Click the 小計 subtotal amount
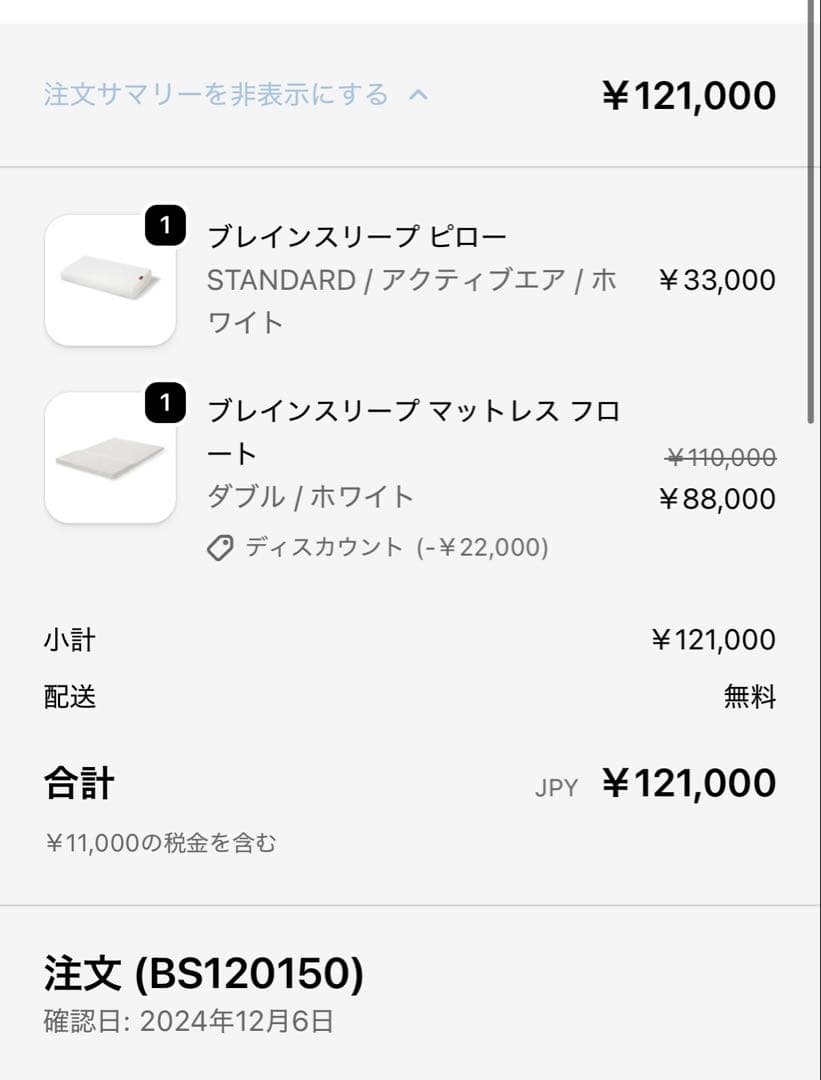 click(712, 640)
